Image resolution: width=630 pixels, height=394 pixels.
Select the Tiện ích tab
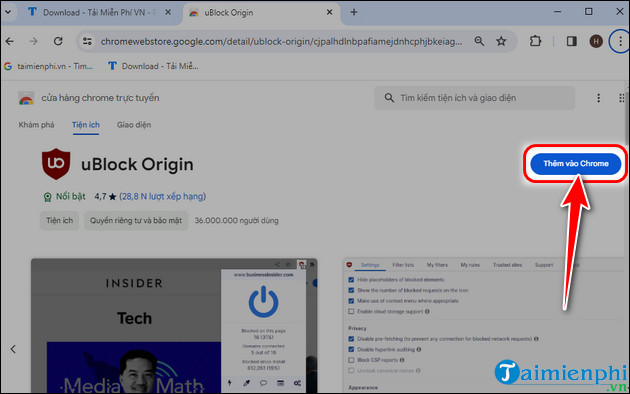coord(86,125)
